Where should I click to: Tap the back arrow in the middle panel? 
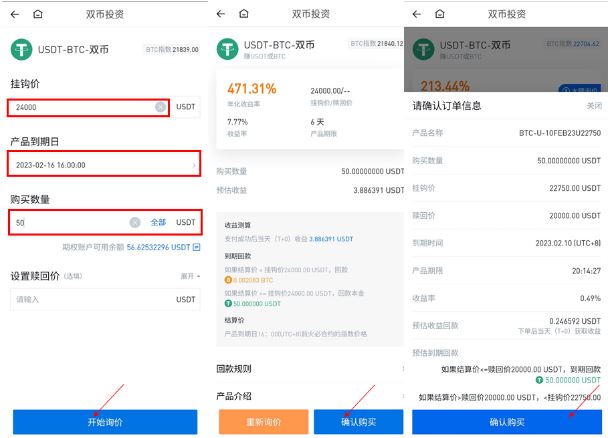click(x=221, y=15)
